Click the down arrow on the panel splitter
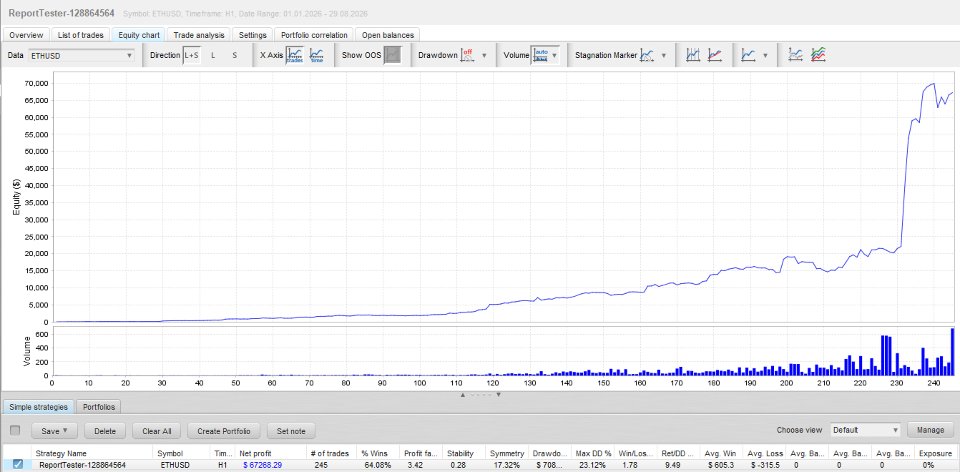Screen dimensions: 960x472 [498, 395]
